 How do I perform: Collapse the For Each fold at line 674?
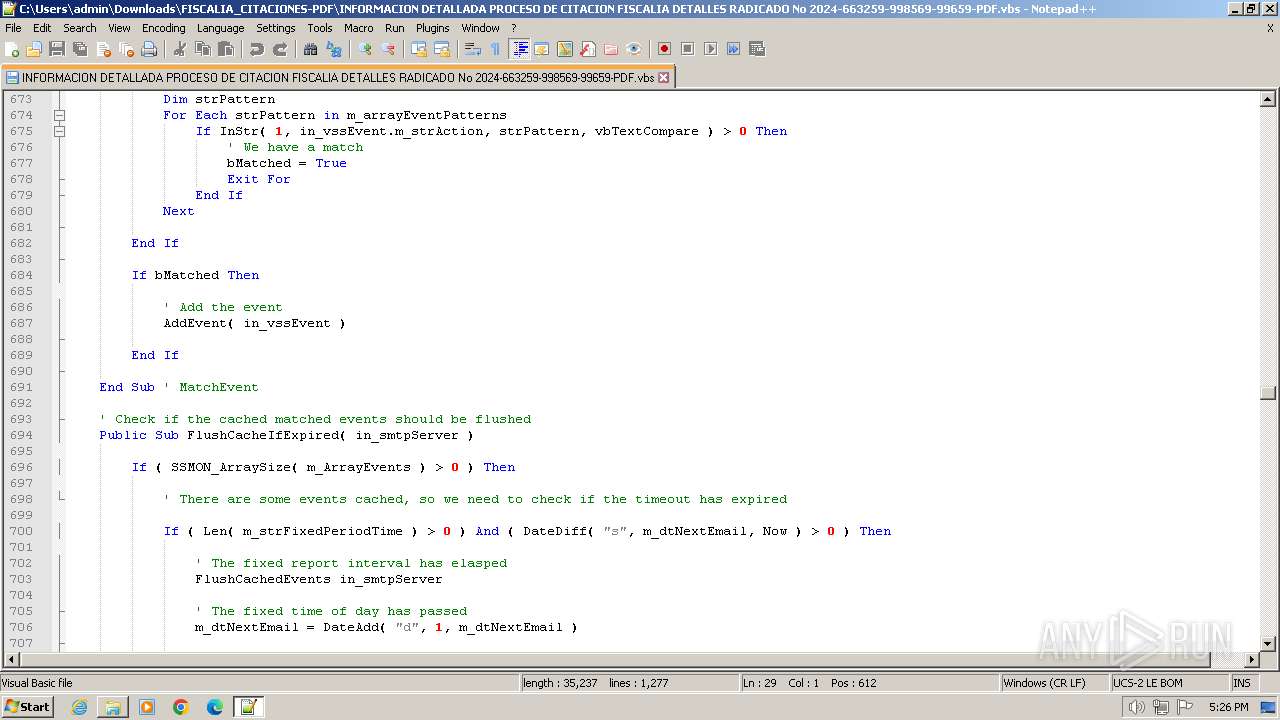pyautogui.click(x=59, y=115)
